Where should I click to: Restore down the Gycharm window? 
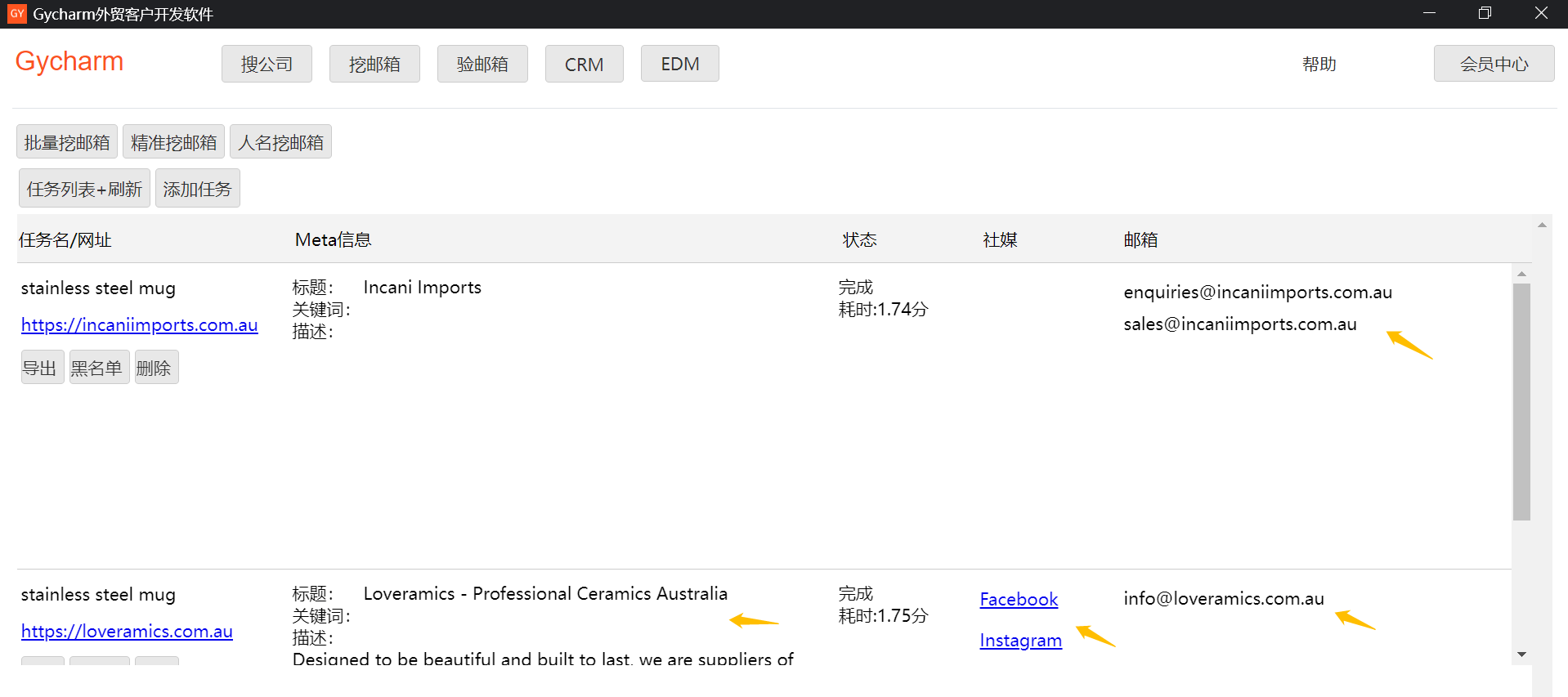(1485, 13)
